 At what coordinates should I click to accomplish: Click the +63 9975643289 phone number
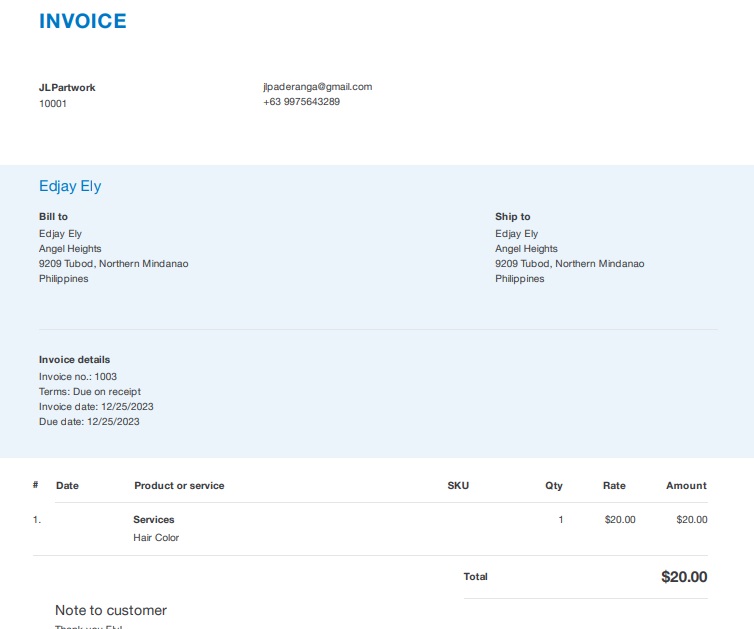click(x=301, y=101)
